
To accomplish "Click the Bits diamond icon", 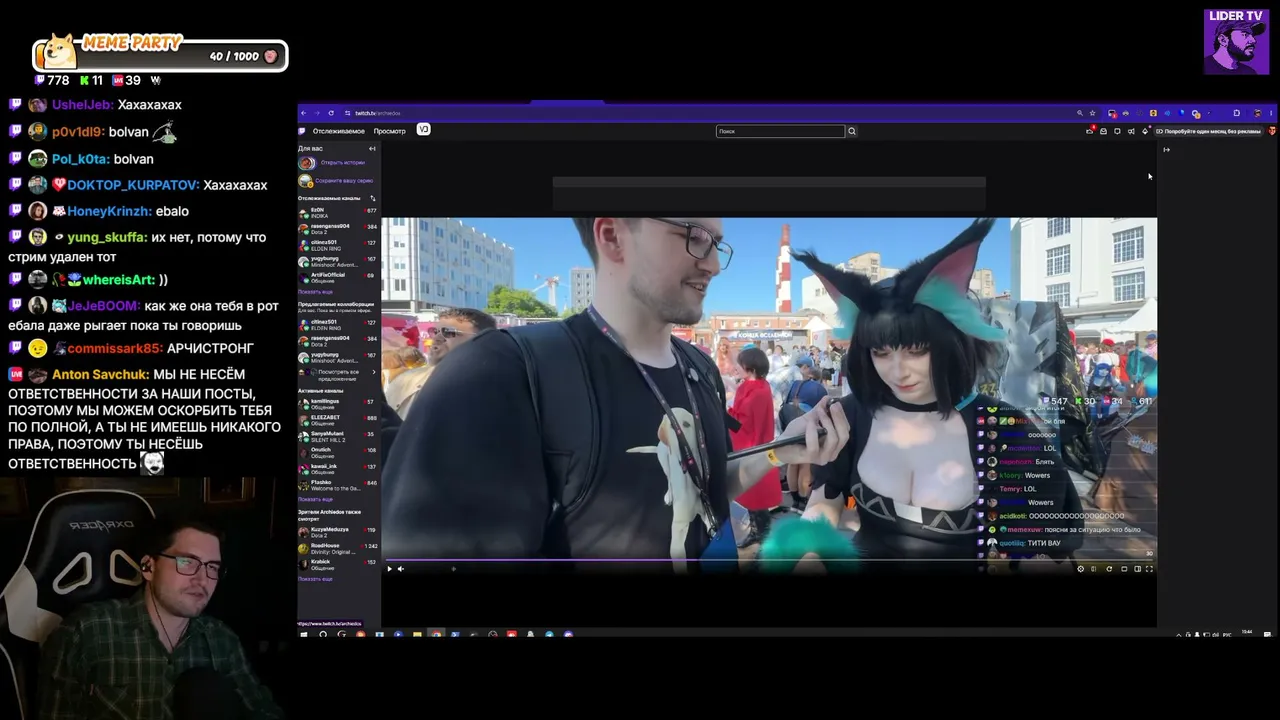I will (1145, 131).
